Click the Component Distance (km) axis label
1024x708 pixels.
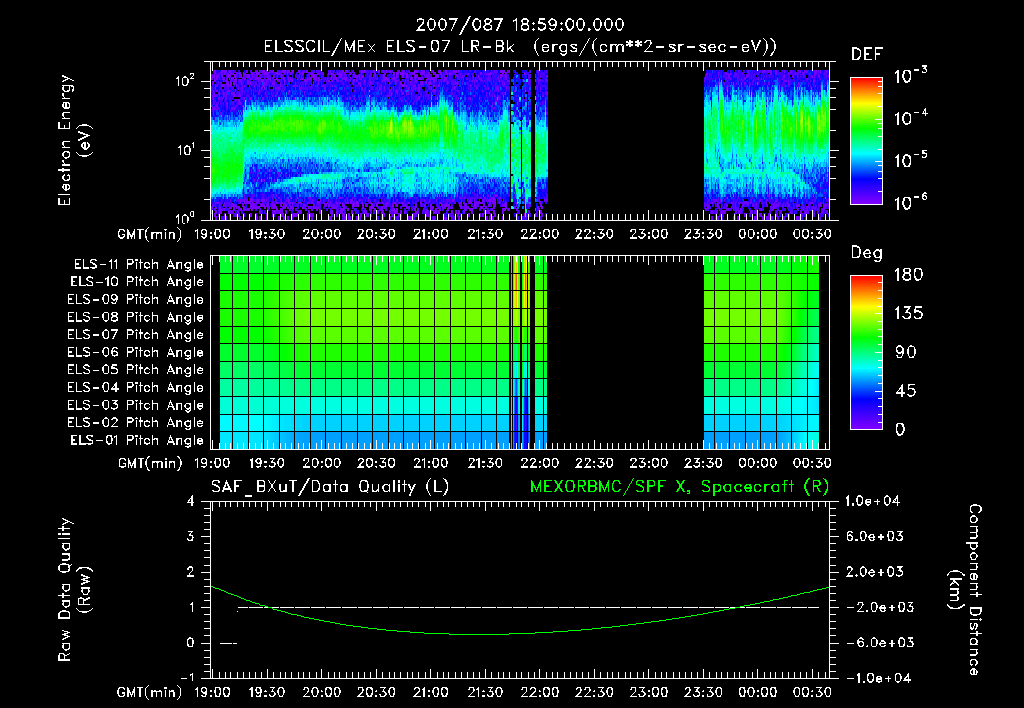tap(965, 590)
